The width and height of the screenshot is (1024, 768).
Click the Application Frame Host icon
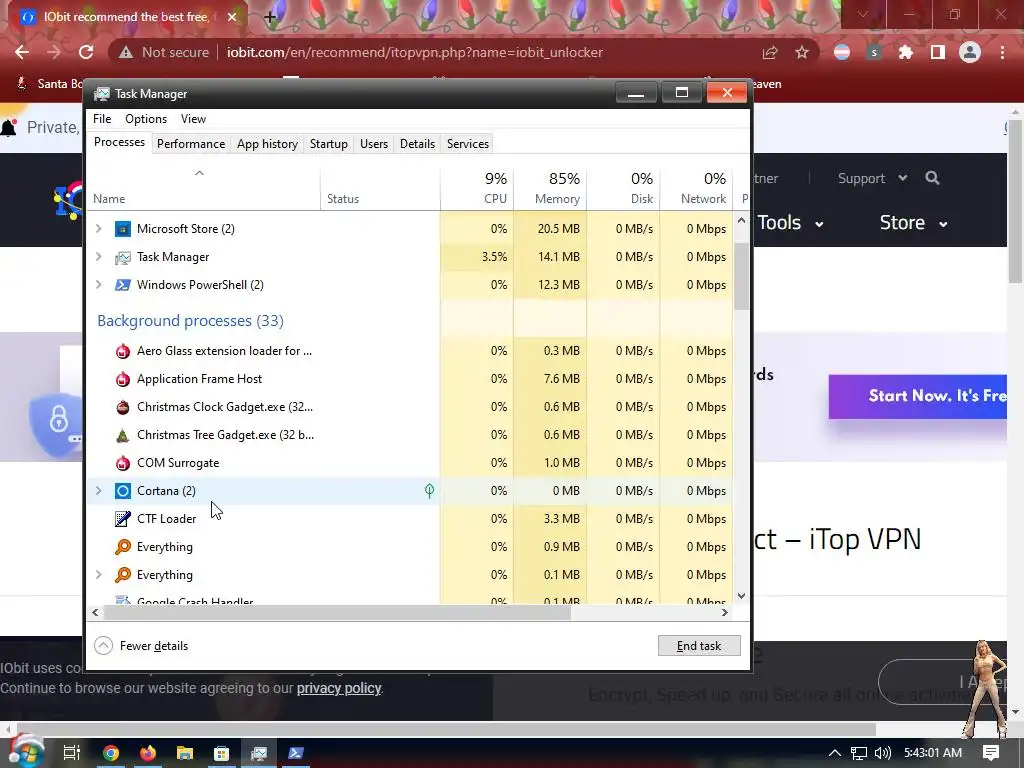click(x=123, y=379)
